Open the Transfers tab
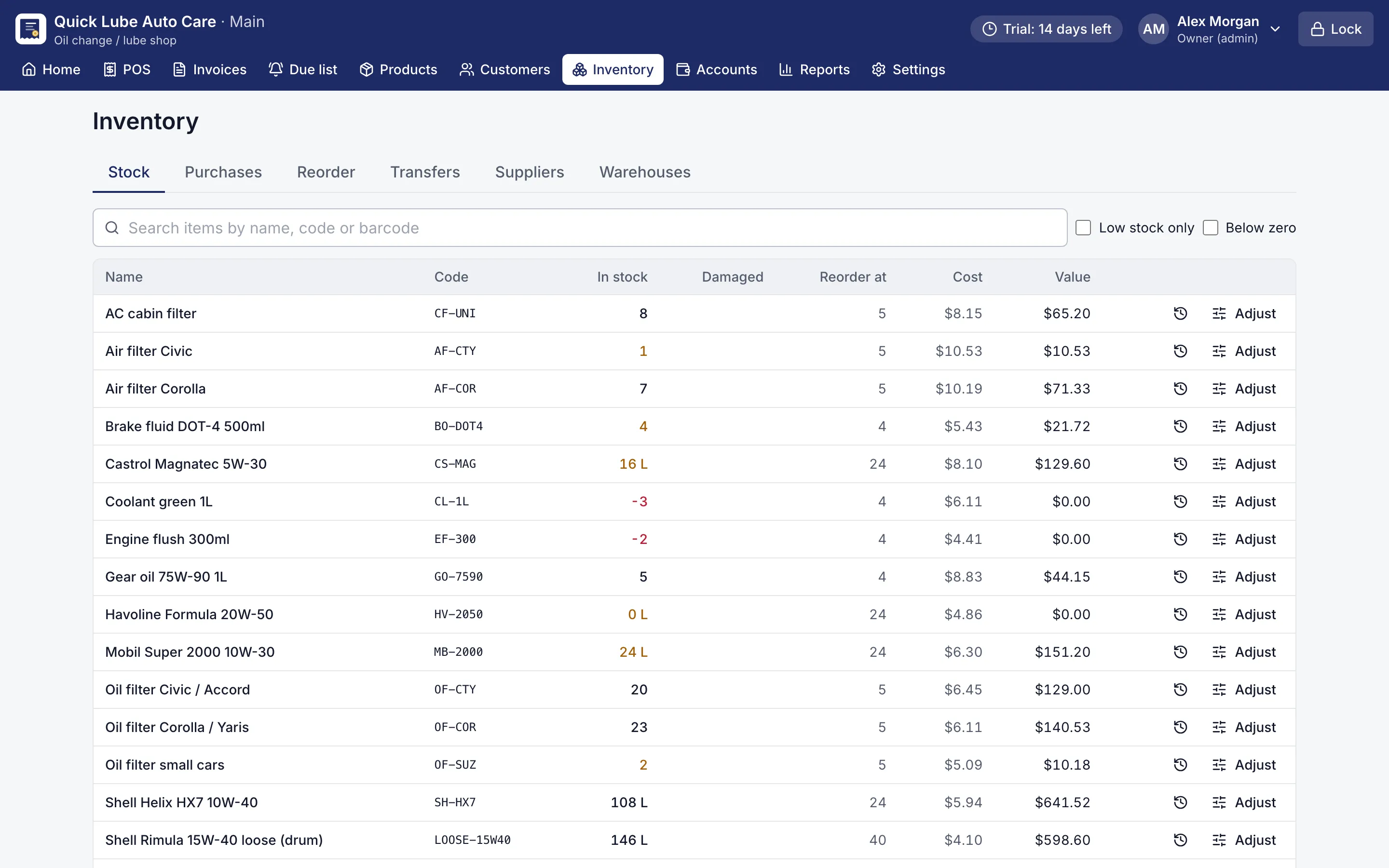The height and width of the screenshot is (868, 1389). 425,172
